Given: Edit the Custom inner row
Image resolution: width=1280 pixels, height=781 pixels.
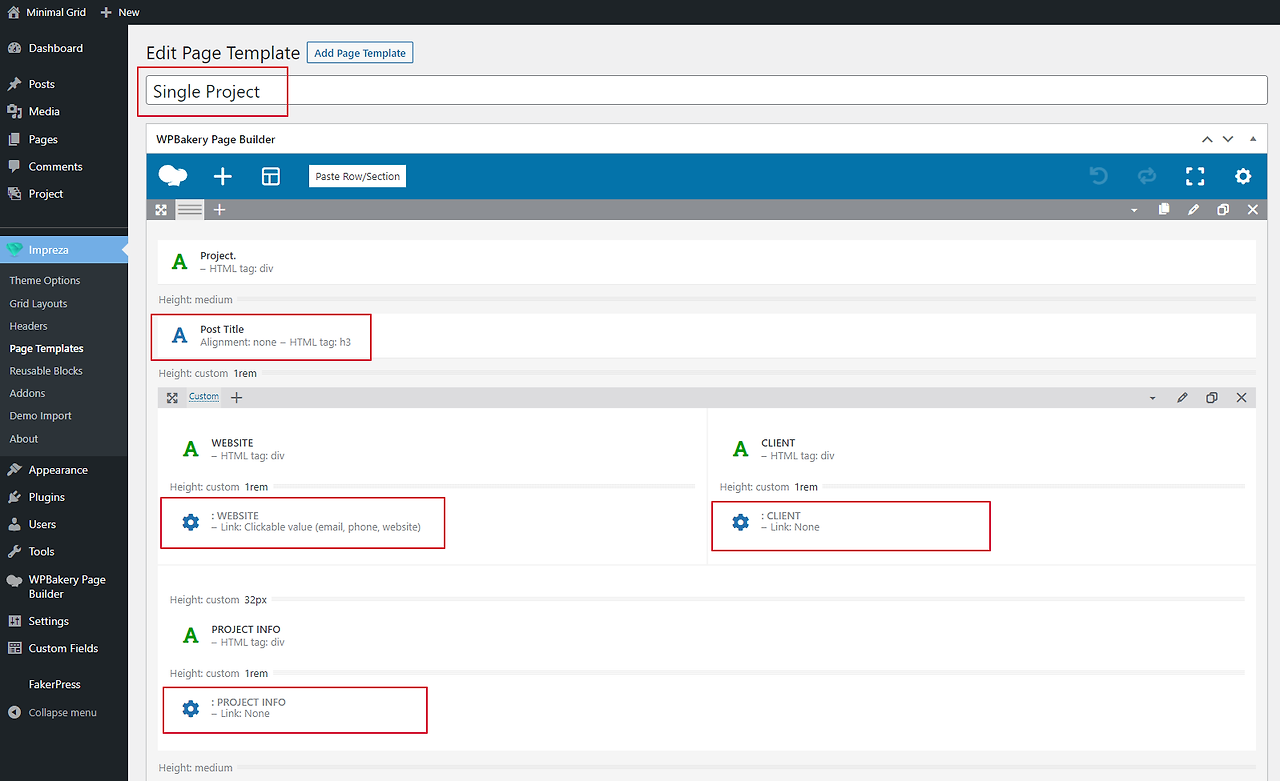Looking at the screenshot, I should (x=1182, y=398).
